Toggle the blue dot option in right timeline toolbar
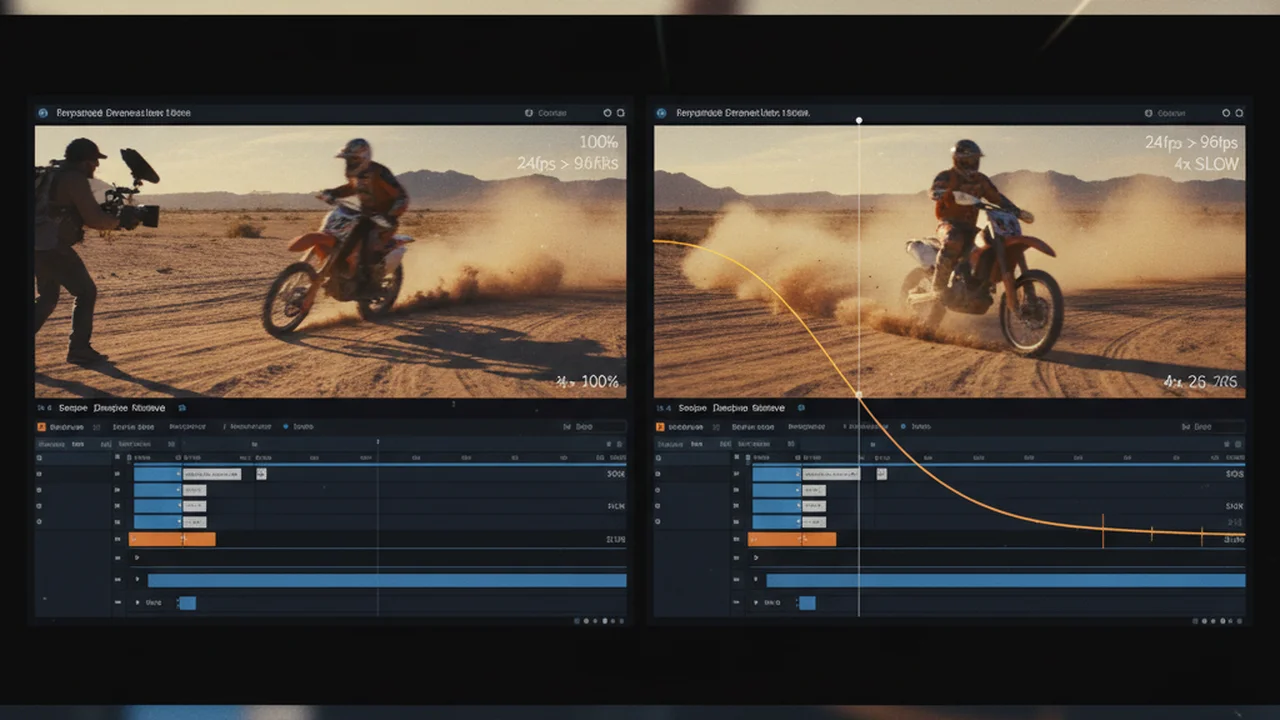 pos(904,426)
